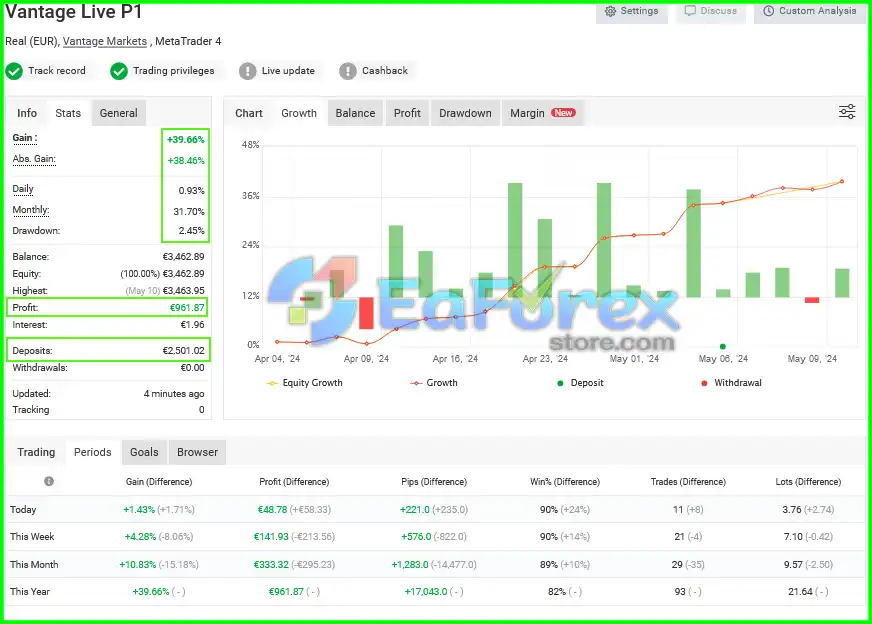This screenshot has width=872, height=624.
Task: Open chart options sliders icon
Action: point(847,112)
